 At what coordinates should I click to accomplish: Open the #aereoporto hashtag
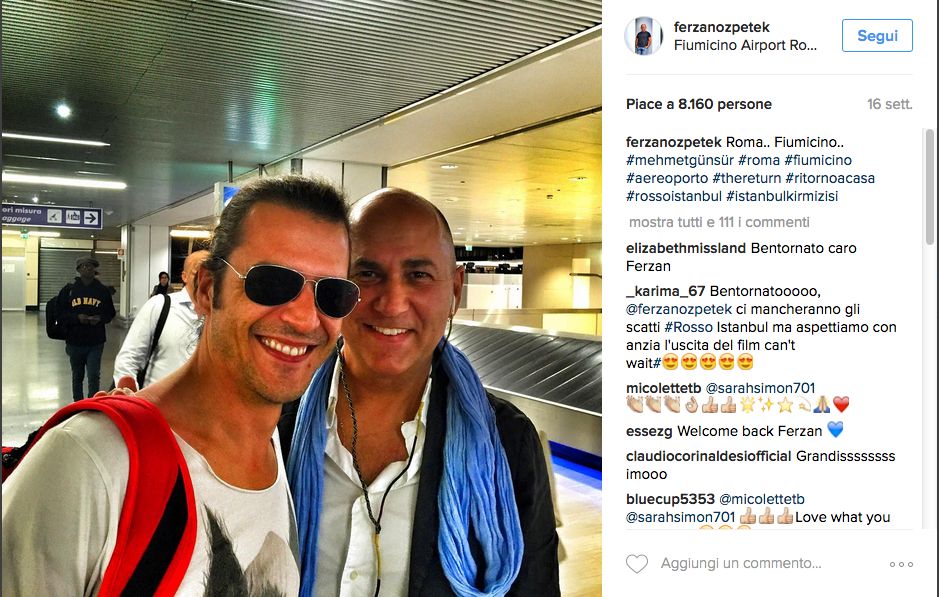667,178
